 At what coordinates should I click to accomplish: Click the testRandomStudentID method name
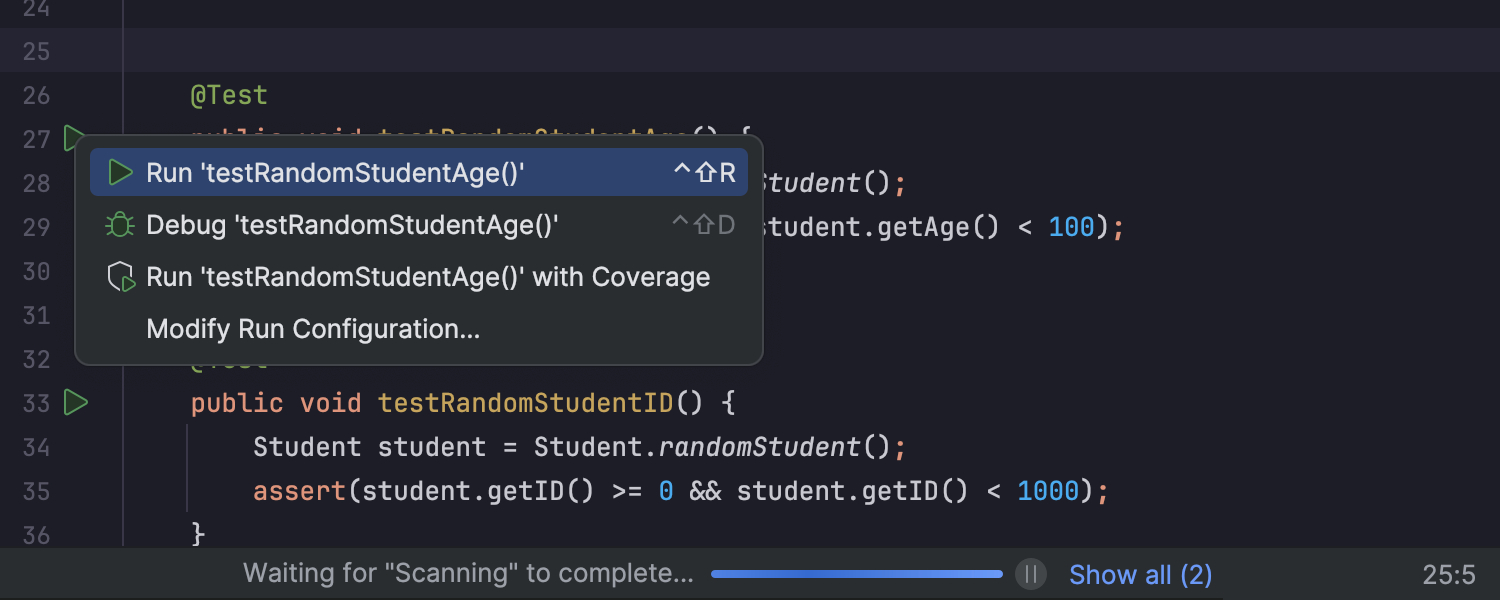pos(527,403)
